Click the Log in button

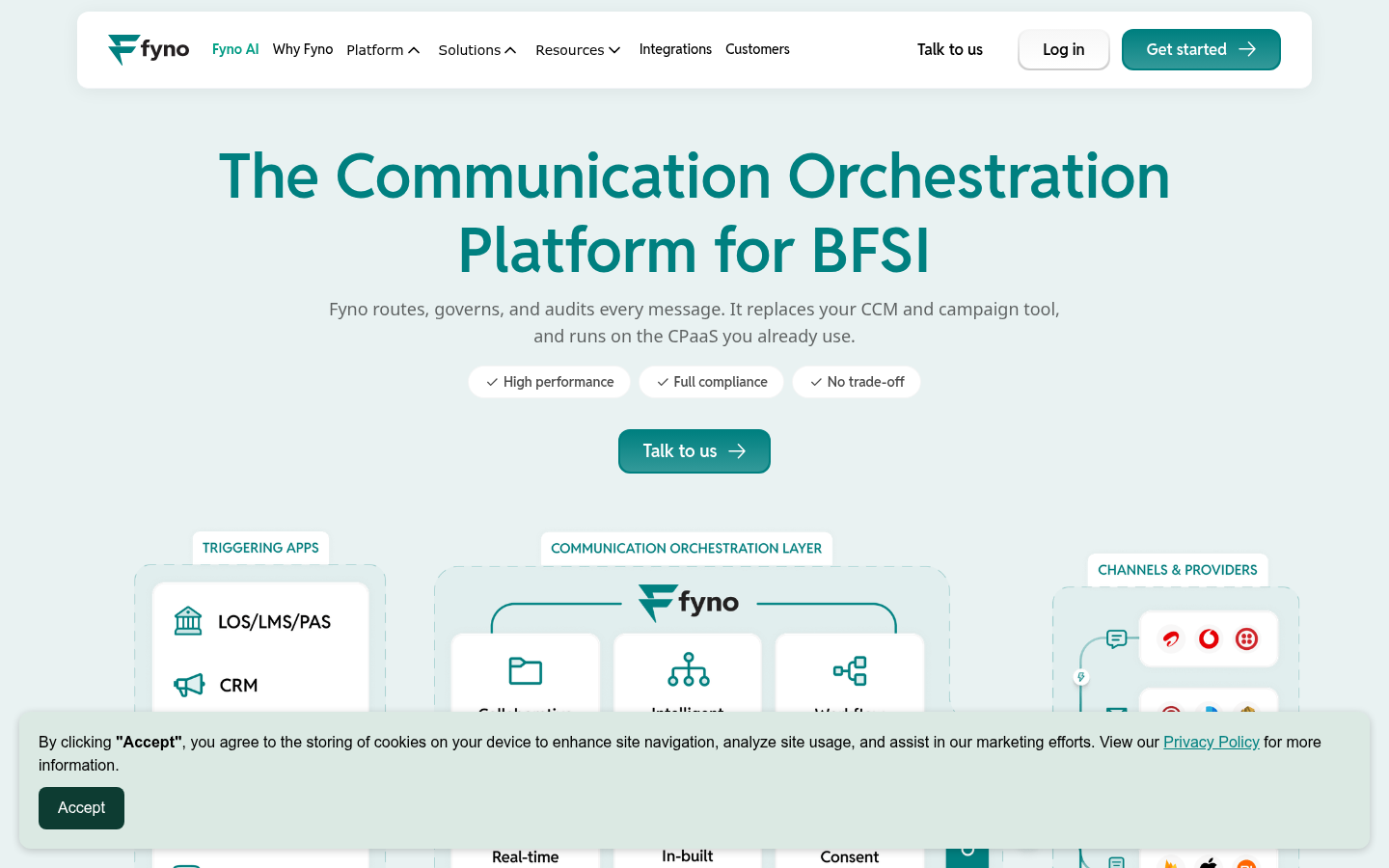point(1064,49)
